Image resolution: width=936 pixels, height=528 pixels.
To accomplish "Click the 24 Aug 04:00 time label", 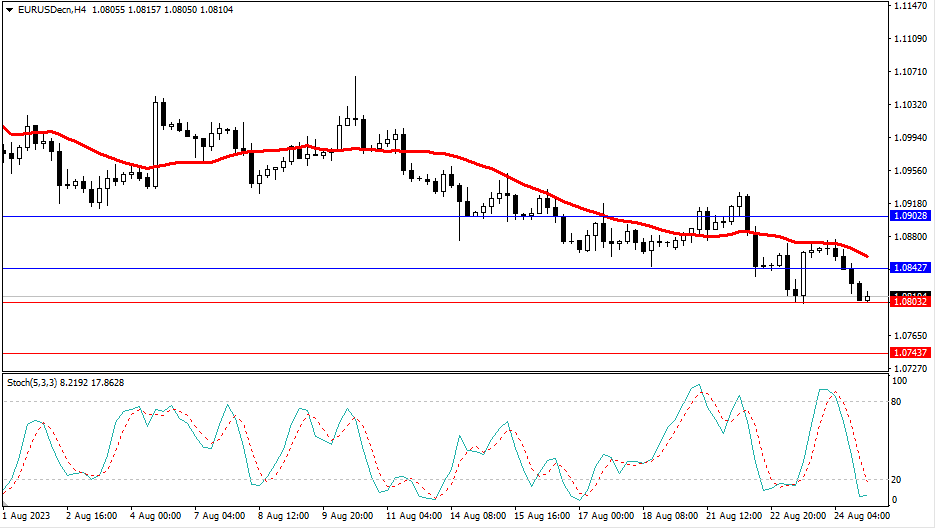I will [857, 517].
